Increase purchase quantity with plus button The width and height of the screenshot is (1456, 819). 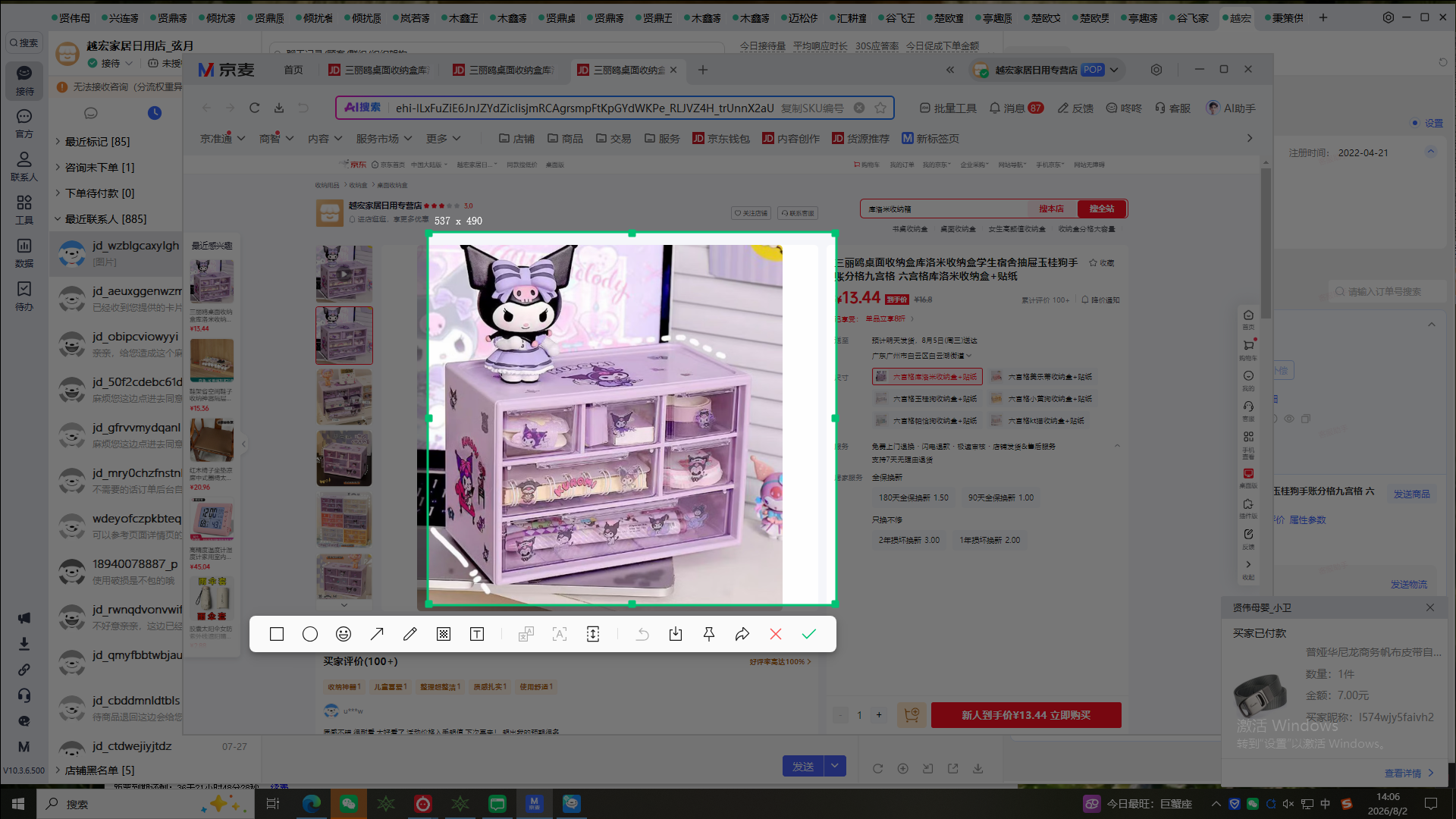tap(879, 715)
